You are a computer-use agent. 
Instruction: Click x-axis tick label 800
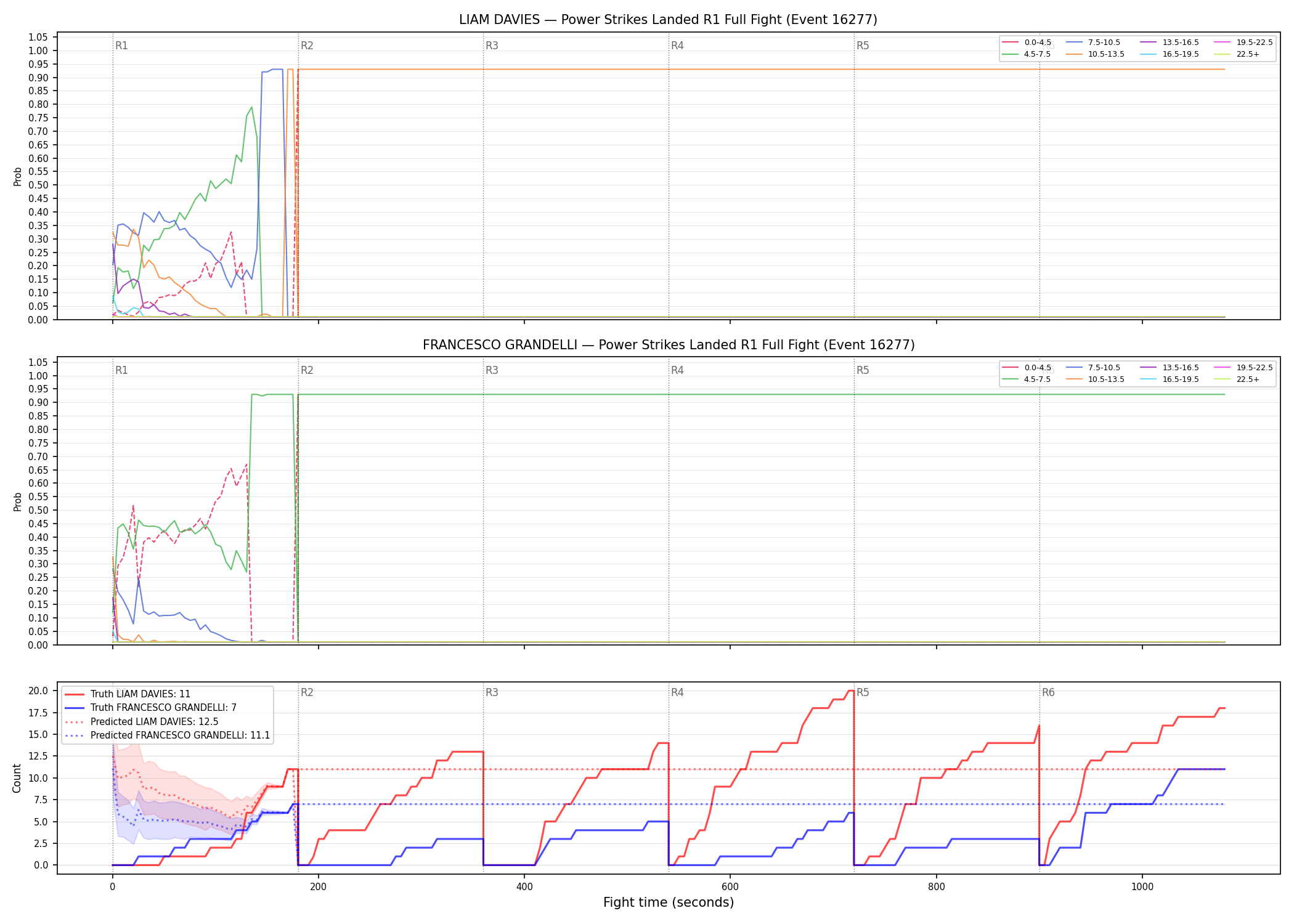[x=936, y=886]
